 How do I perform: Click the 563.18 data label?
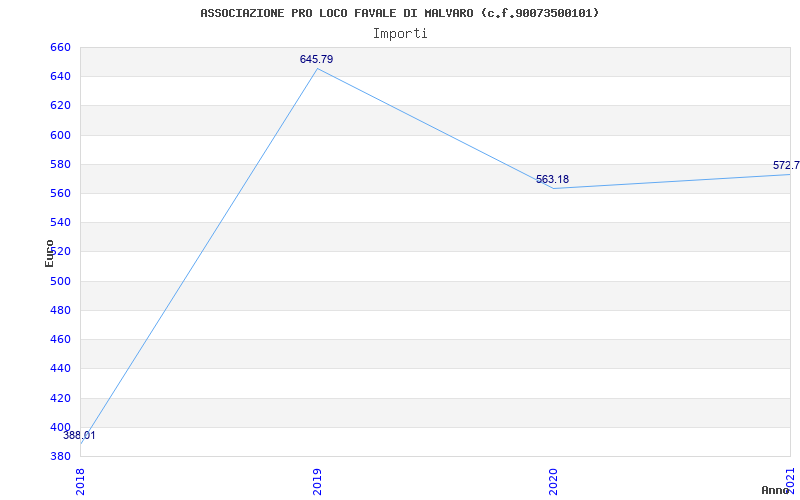point(552,180)
